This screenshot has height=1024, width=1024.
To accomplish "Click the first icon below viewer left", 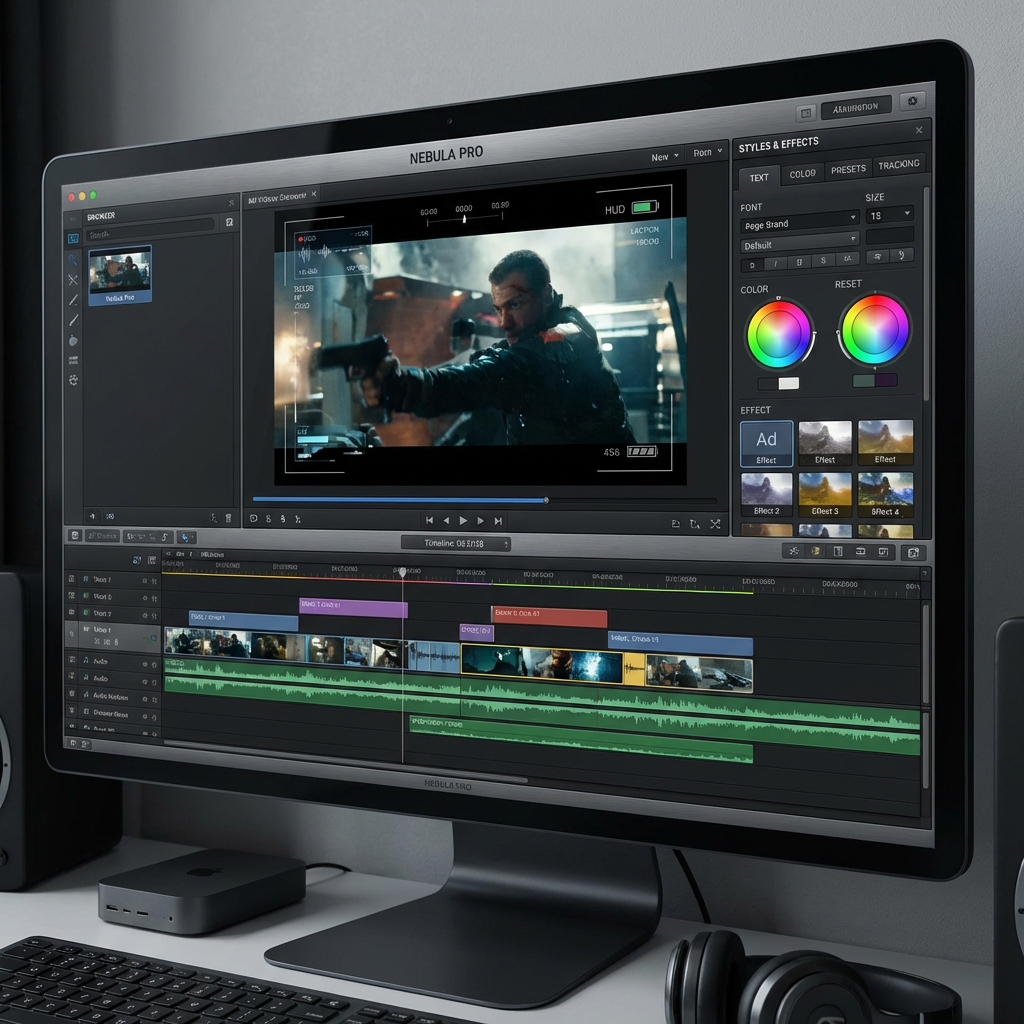I will click(x=253, y=519).
